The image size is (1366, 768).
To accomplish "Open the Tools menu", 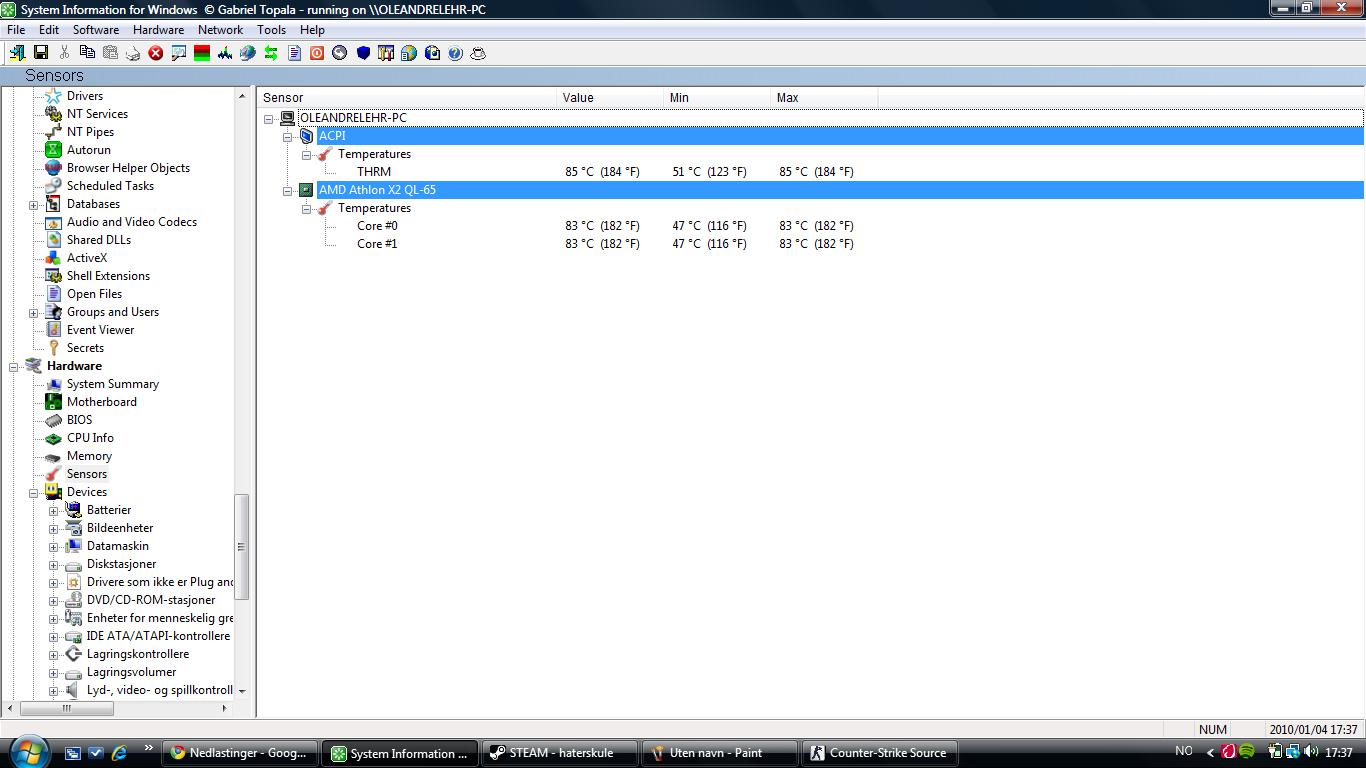I will (x=271, y=30).
